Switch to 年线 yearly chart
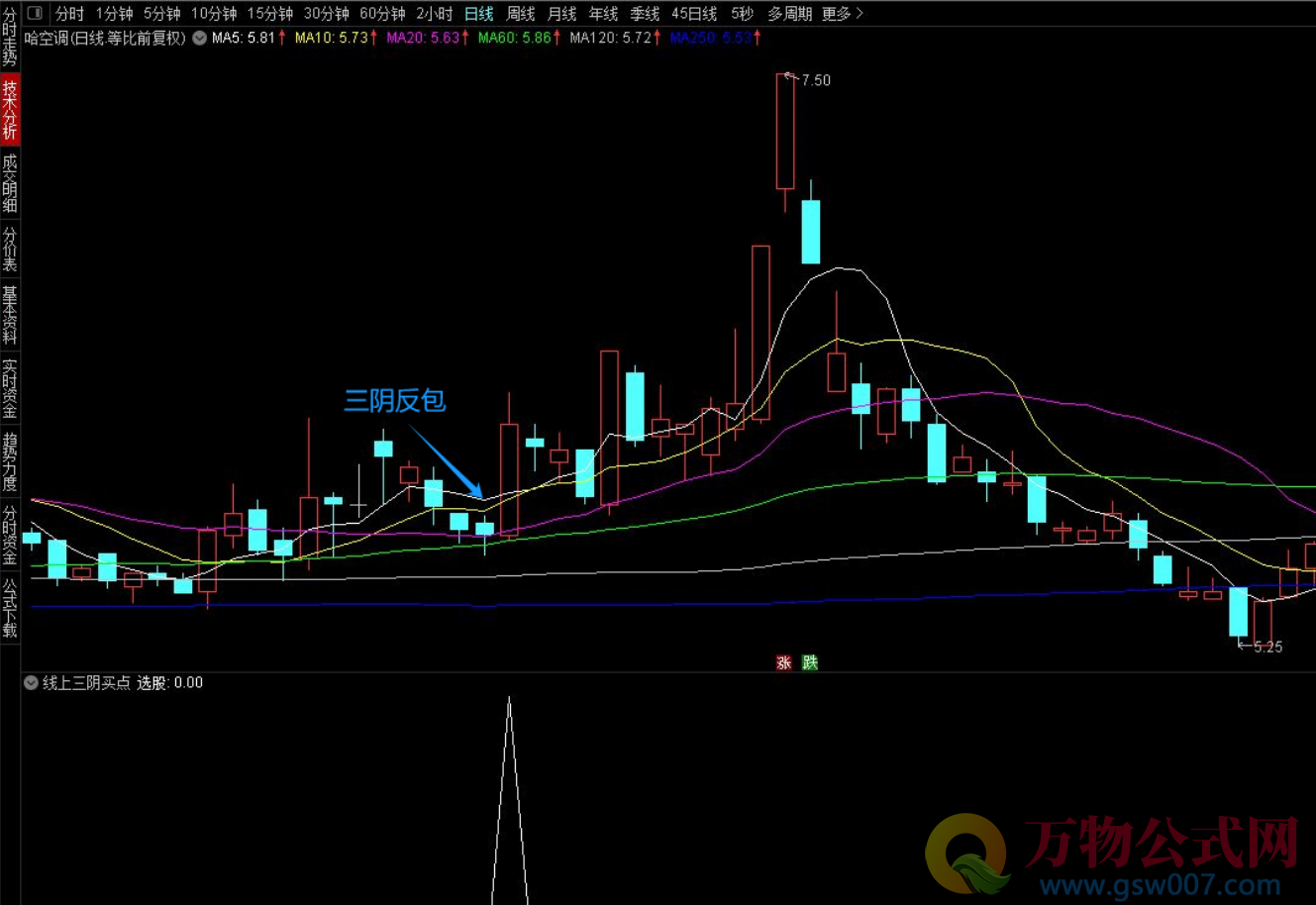1316x905 pixels. 603,14
